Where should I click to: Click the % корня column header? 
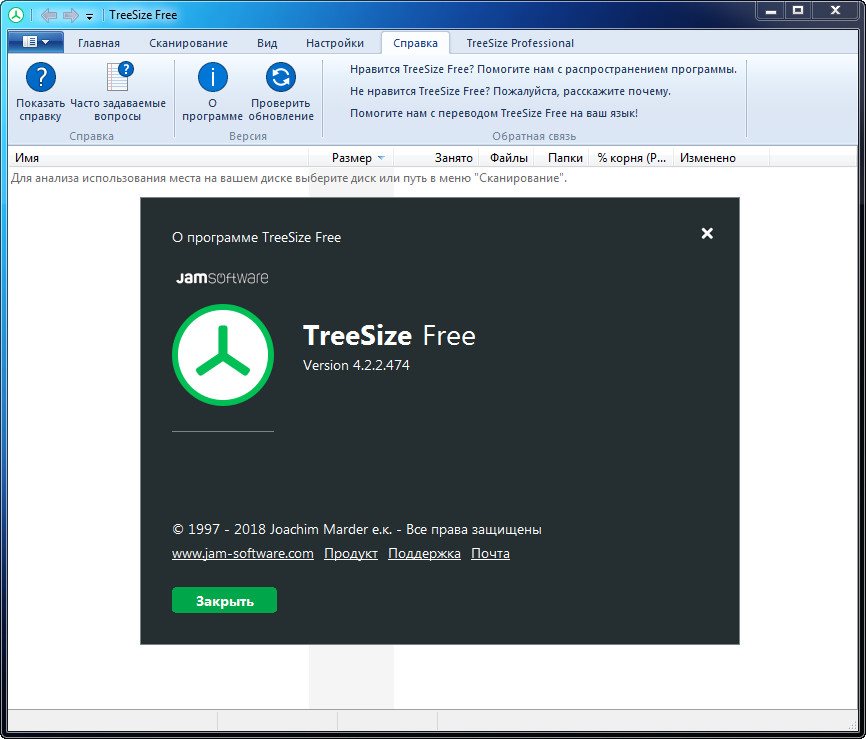pyautogui.click(x=632, y=158)
